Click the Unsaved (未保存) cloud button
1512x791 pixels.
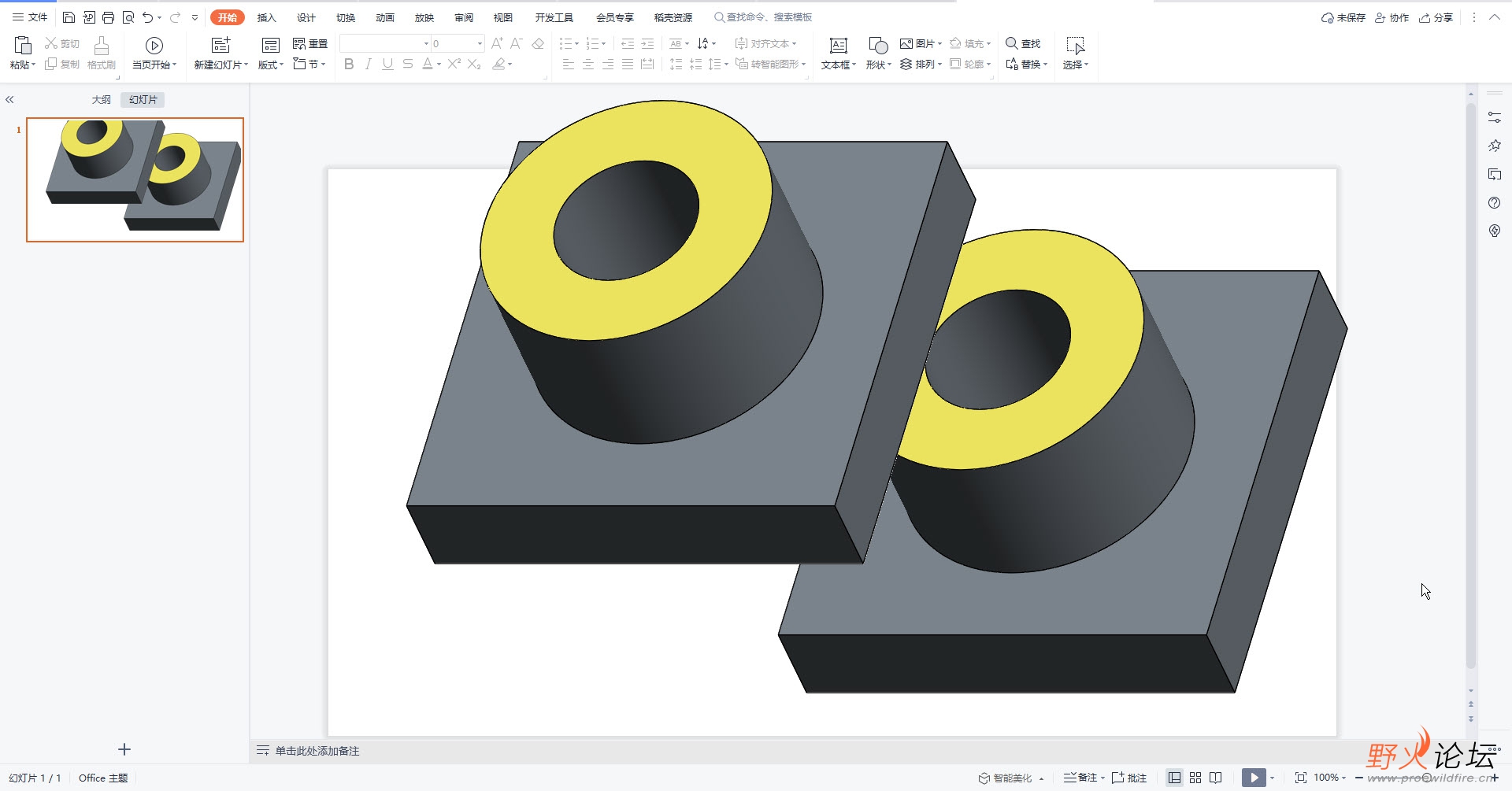[1343, 17]
